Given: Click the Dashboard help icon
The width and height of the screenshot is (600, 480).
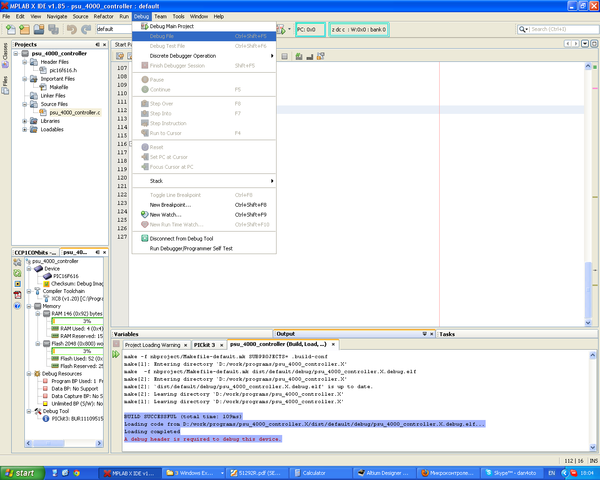Looking at the screenshot, I should click(17, 305).
